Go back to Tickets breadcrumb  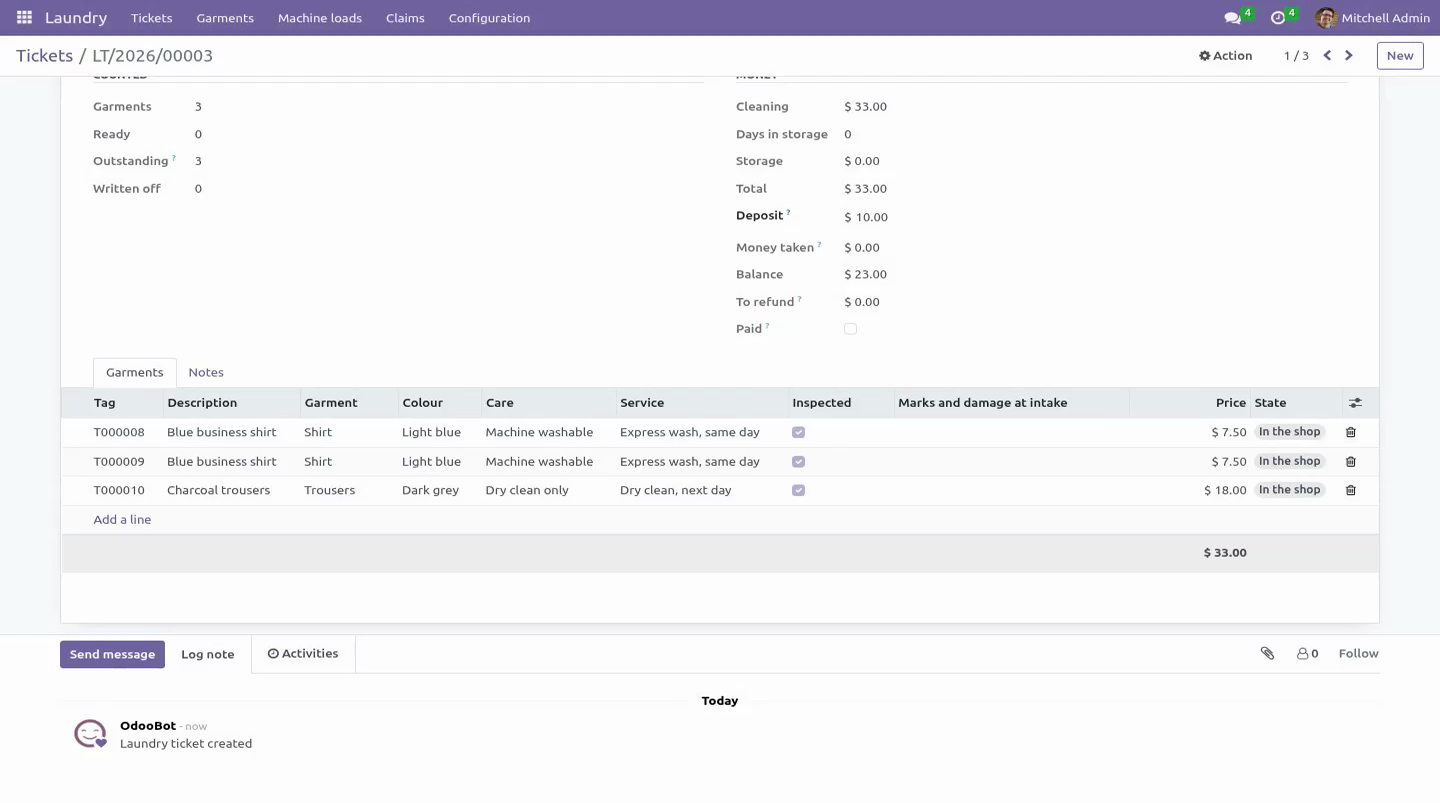[x=44, y=56]
